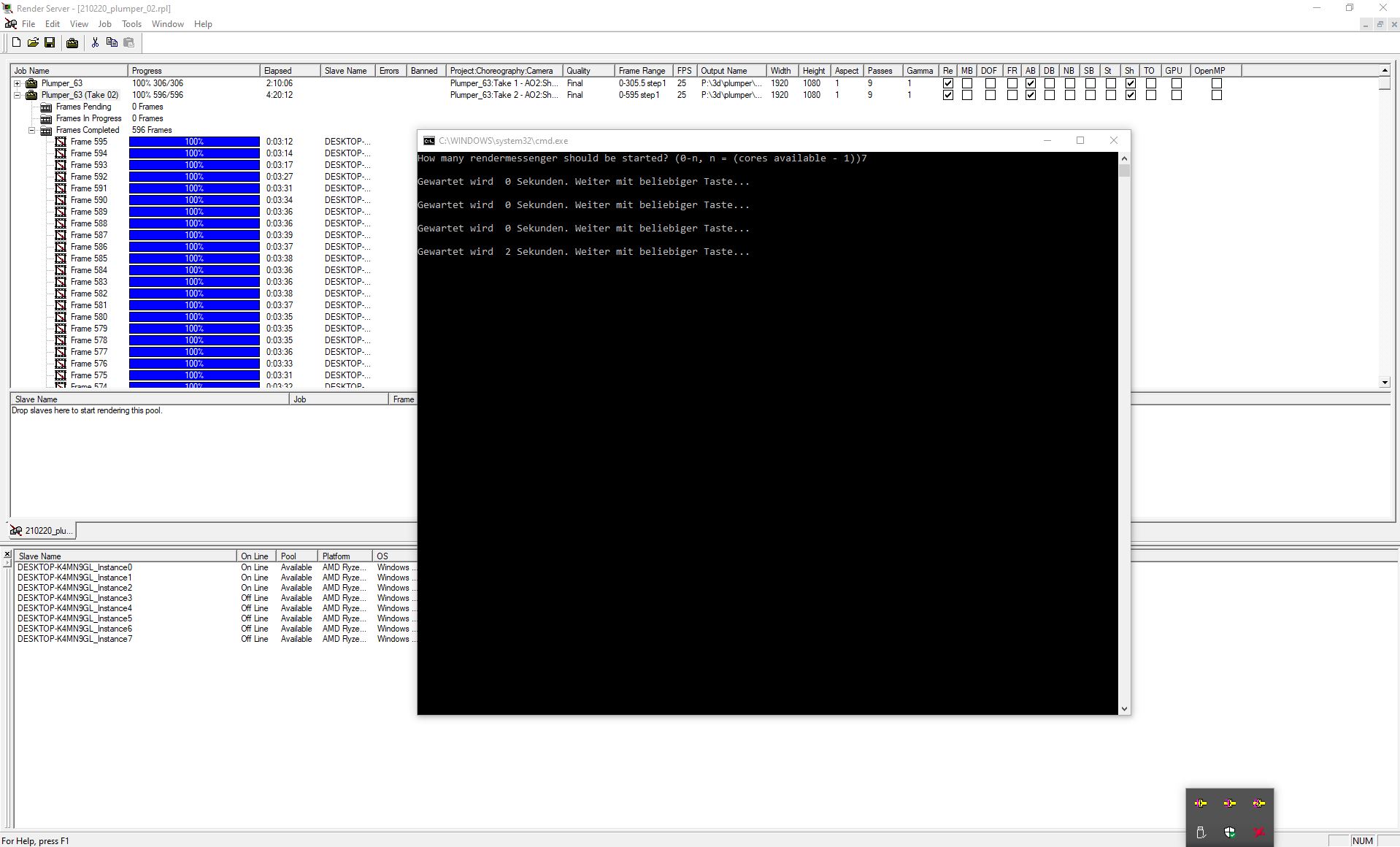Click Frame 595 progress bar
This screenshot has height=847, width=1400.
[194, 142]
